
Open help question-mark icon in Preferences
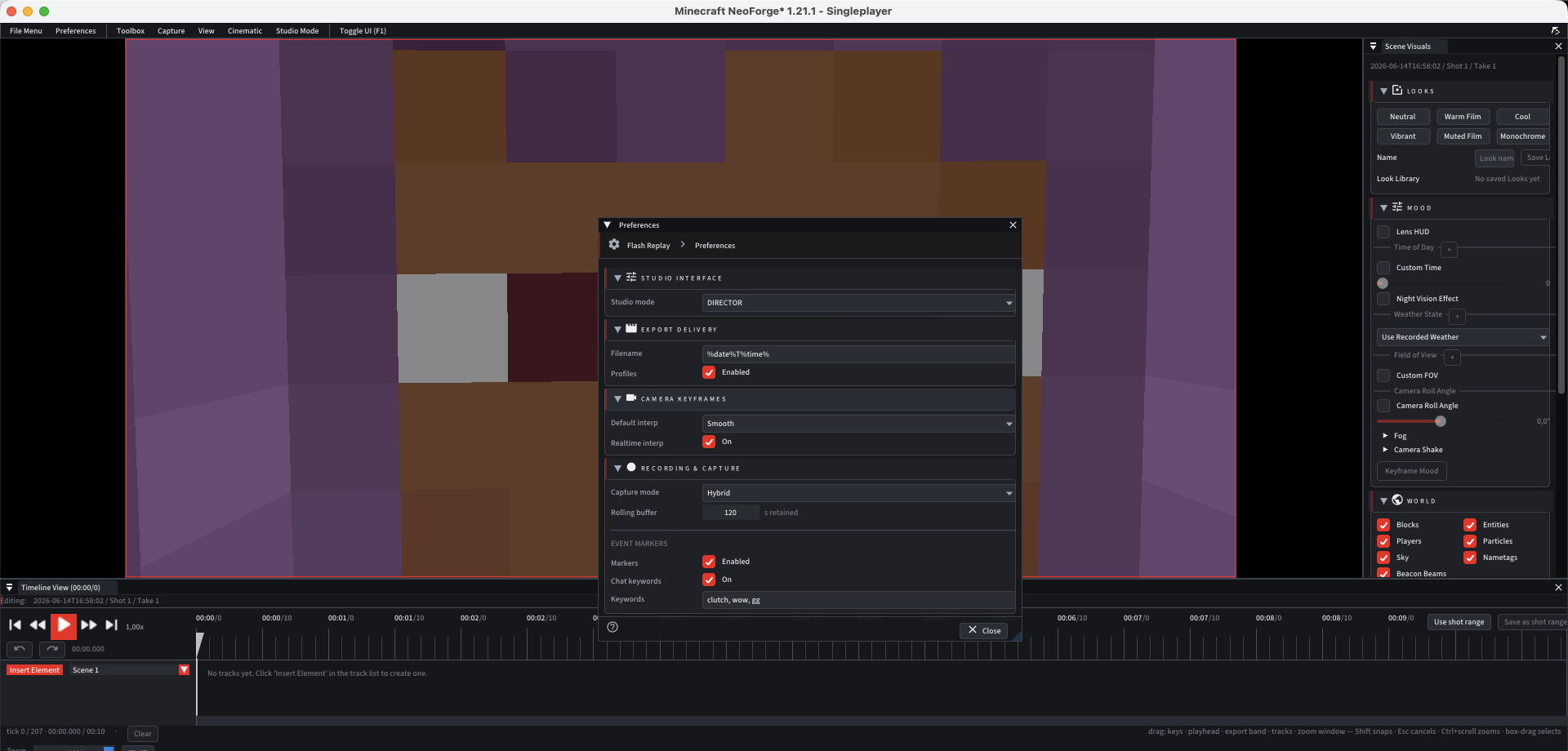[x=612, y=627]
